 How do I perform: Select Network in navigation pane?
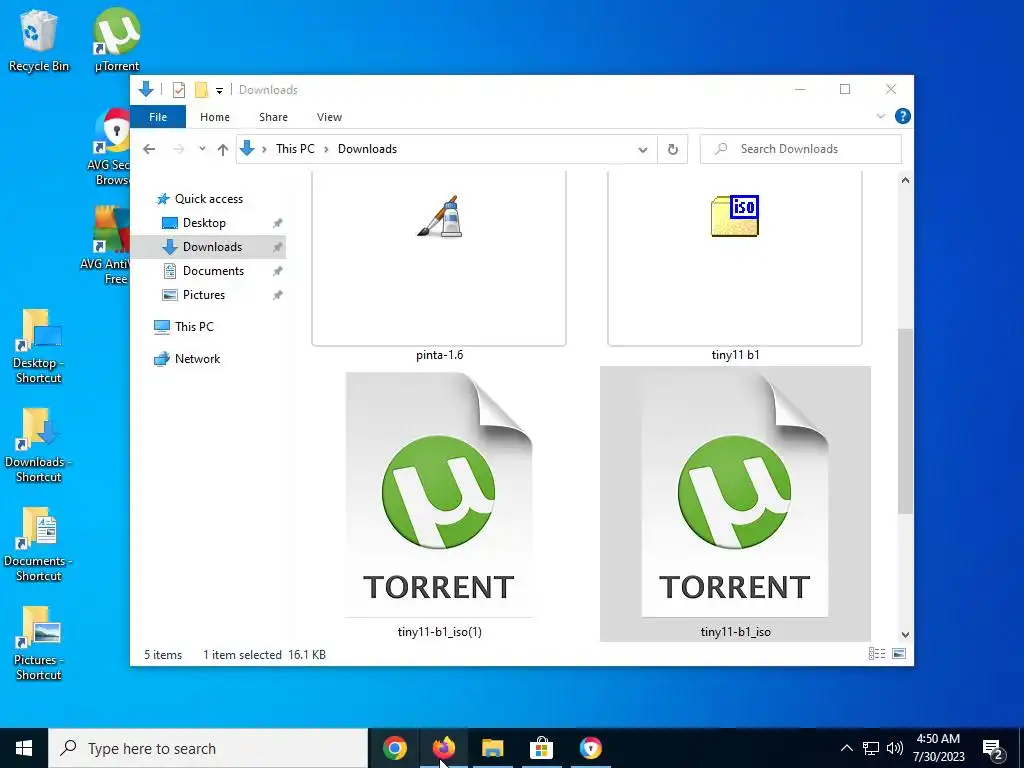click(x=197, y=359)
